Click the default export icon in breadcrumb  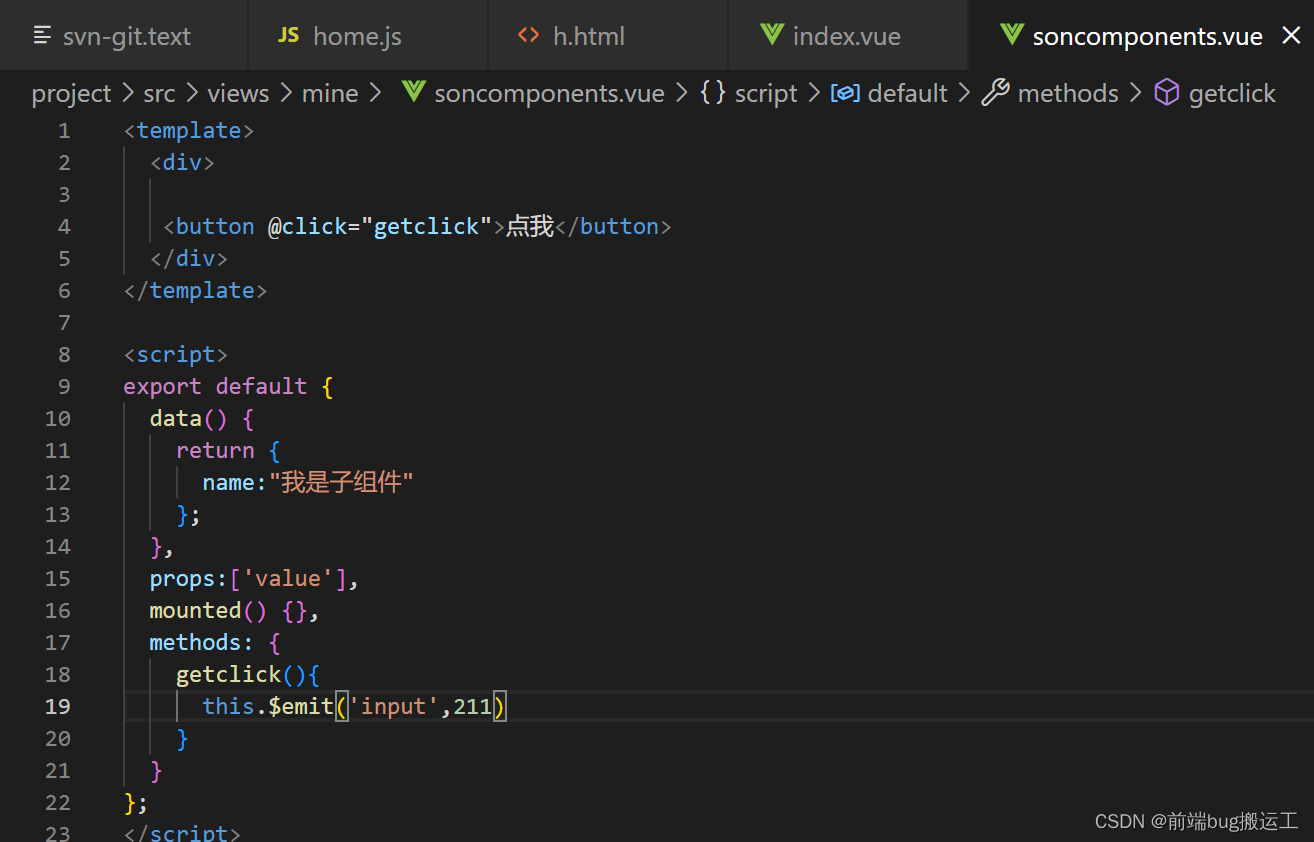(845, 92)
